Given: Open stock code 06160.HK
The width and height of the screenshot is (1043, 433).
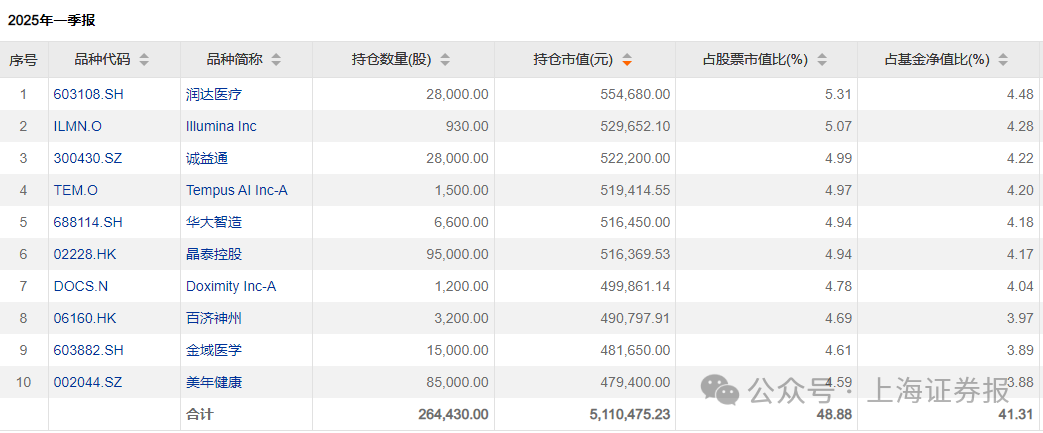Looking at the screenshot, I should (x=85, y=318).
